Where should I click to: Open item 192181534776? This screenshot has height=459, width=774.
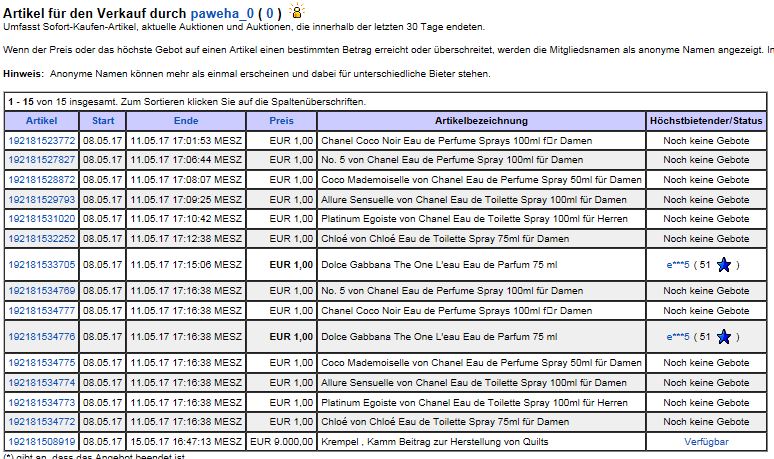(41, 337)
